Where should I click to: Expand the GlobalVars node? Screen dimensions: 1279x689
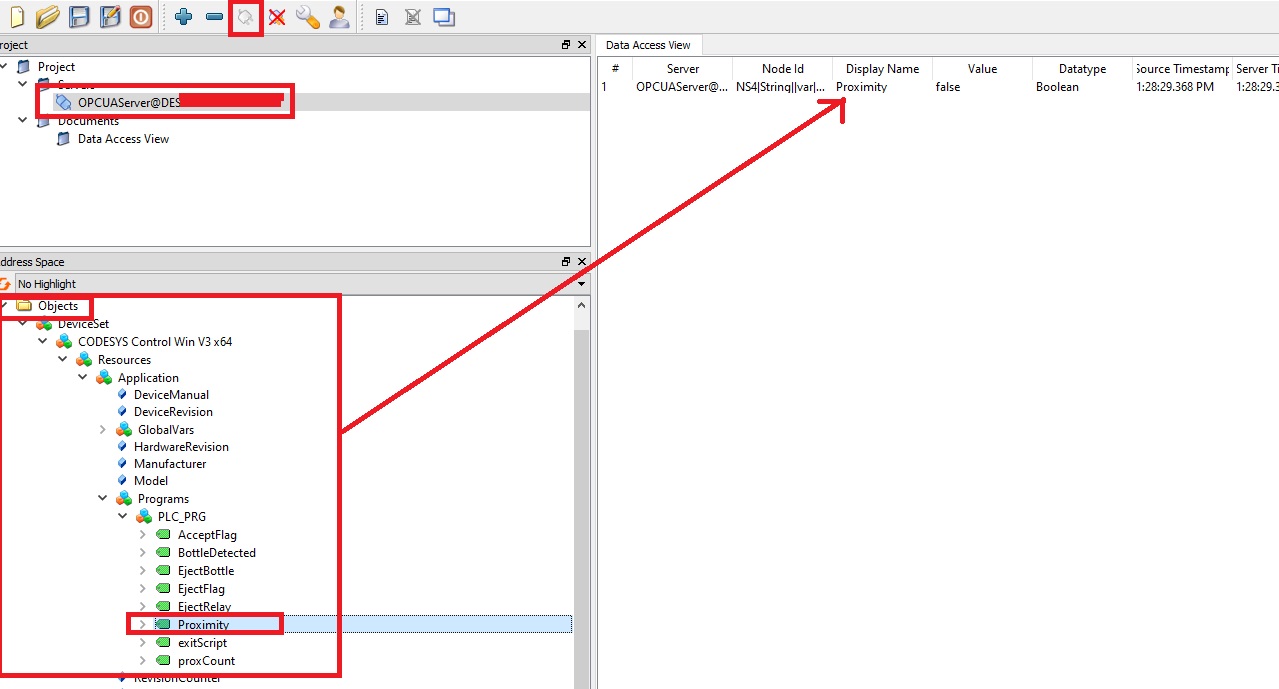click(103, 430)
